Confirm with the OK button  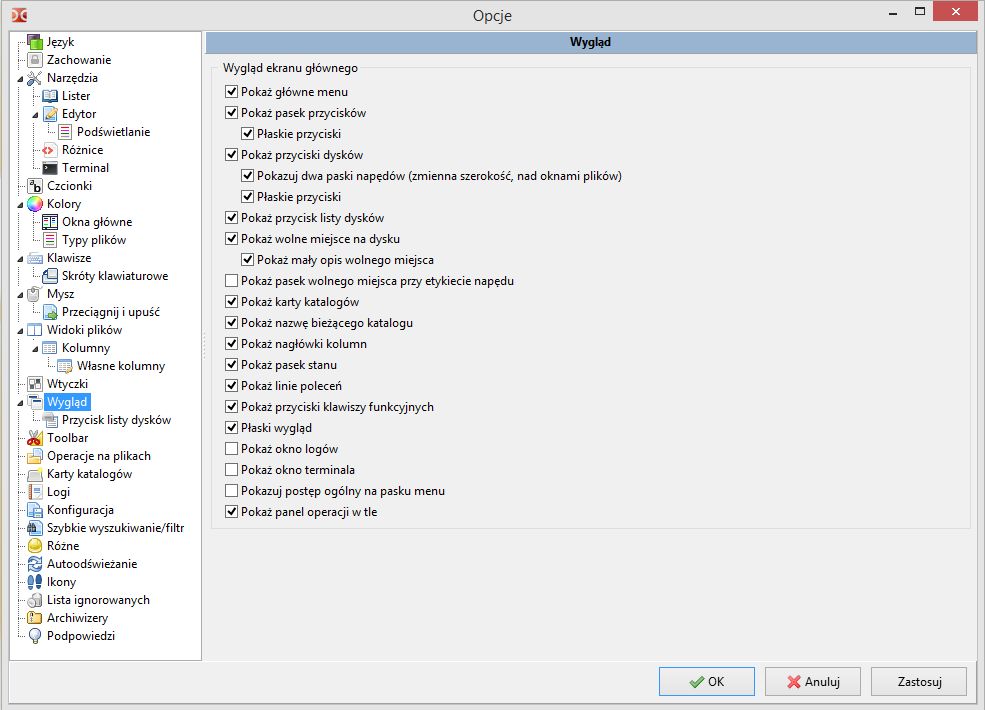coord(707,682)
